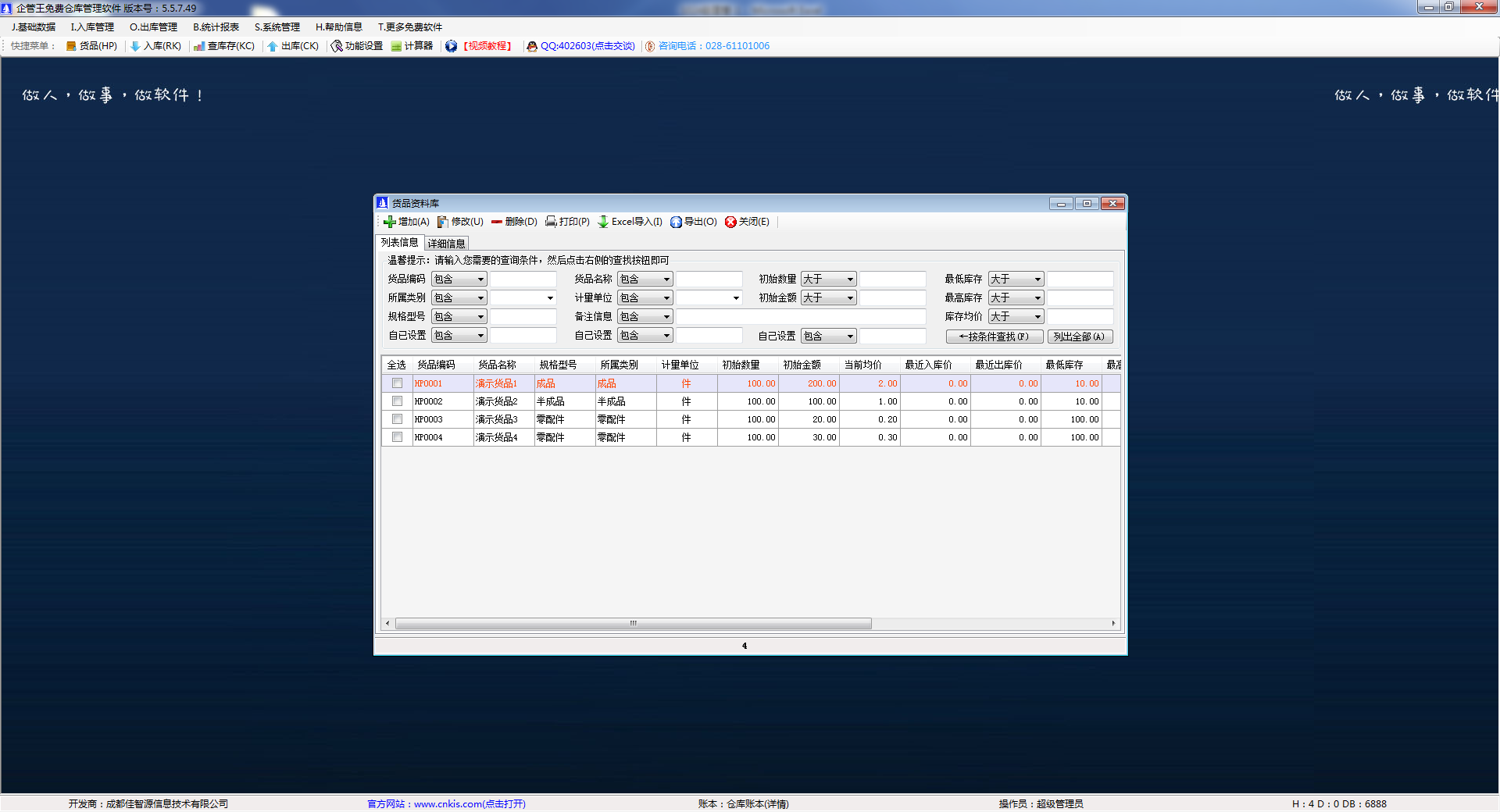Click the 列出全部(A) button
The image size is (1500, 812).
click(x=1080, y=337)
